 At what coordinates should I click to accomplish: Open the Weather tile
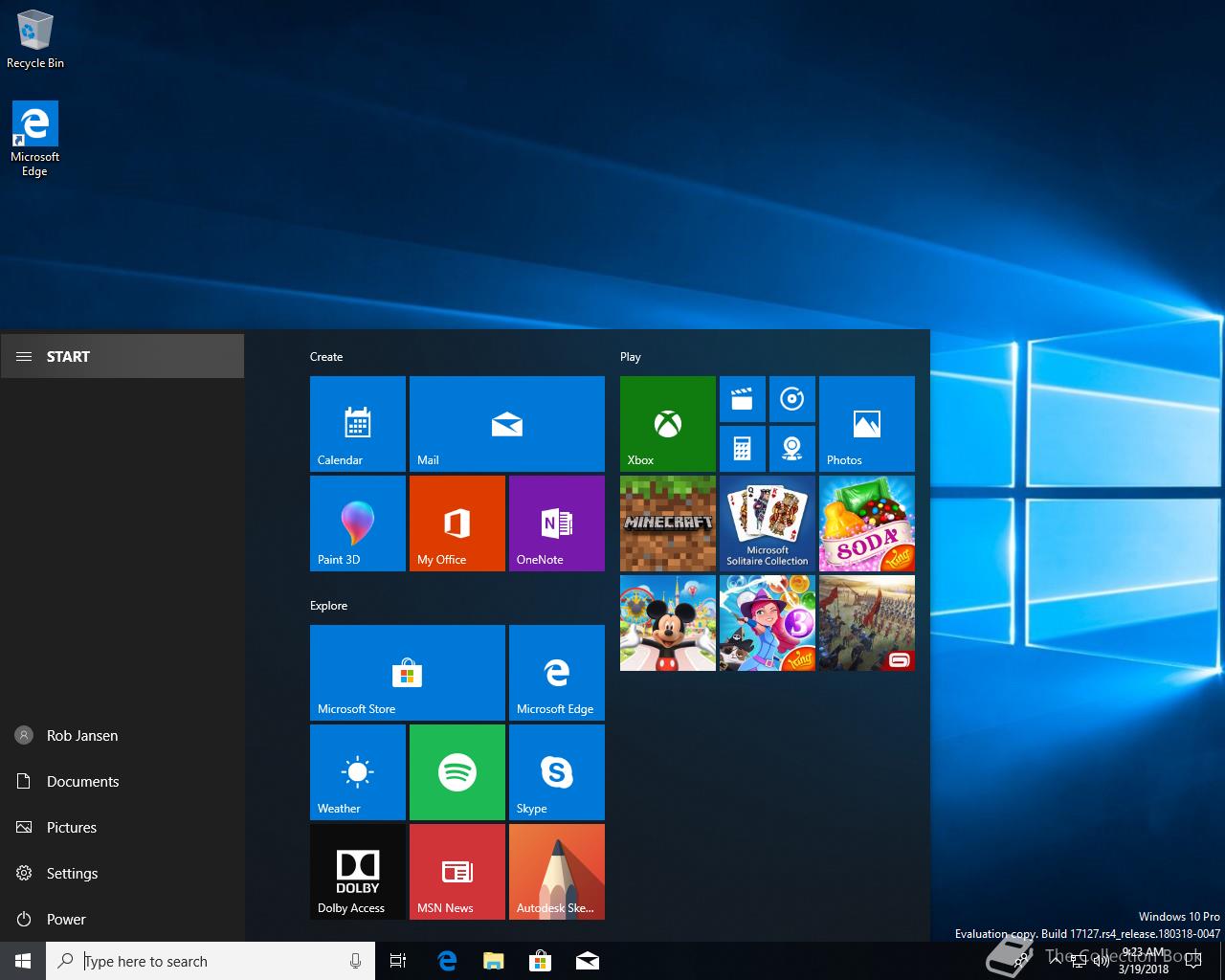pyautogui.click(x=358, y=772)
